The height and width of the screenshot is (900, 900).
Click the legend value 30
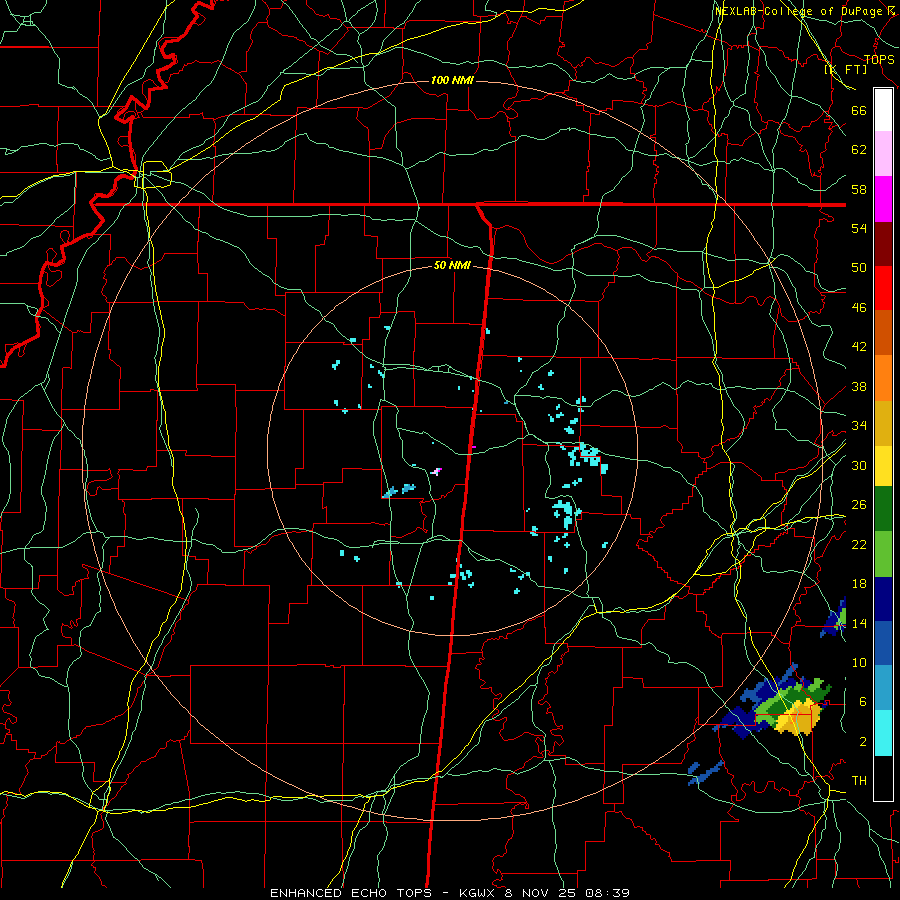(859, 465)
